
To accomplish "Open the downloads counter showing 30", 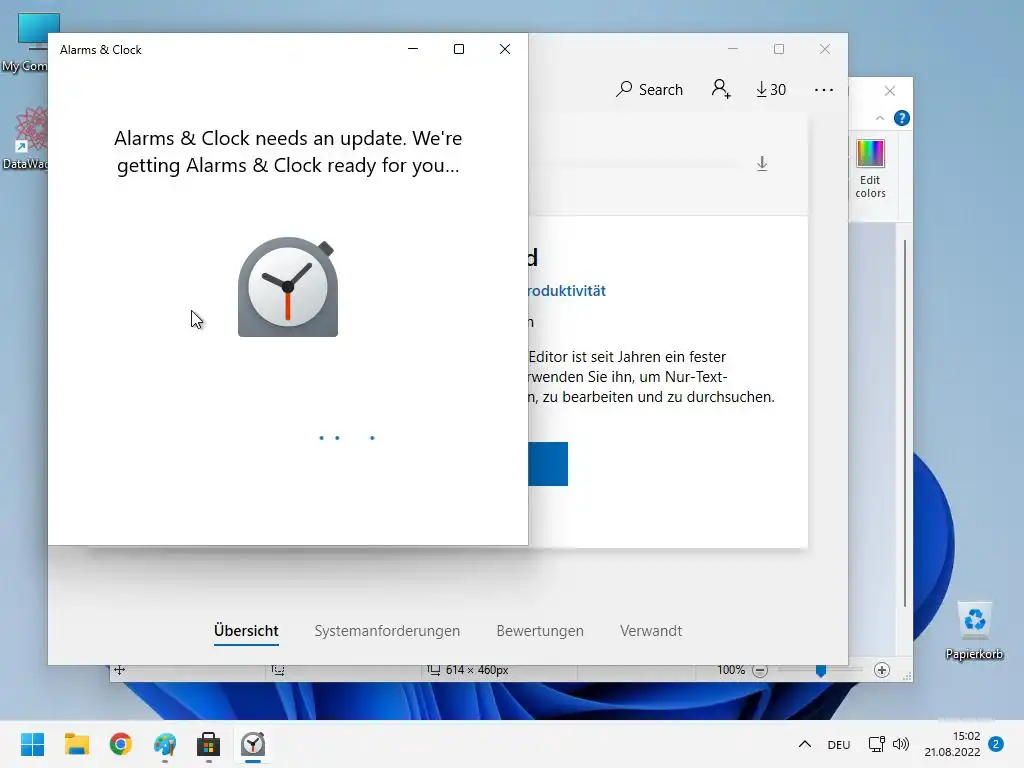I will (x=771, y=89).
